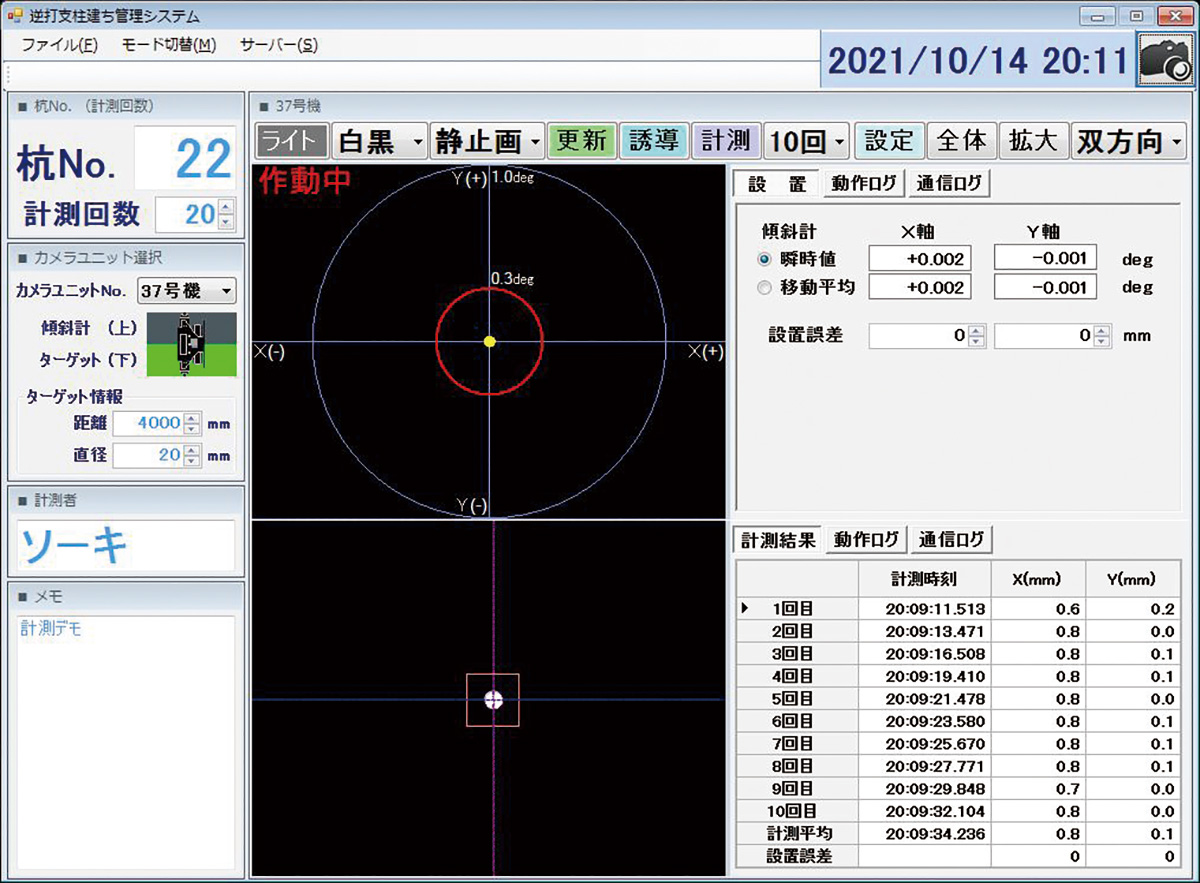Switch to the lower 動作ログ tab

(866, 540)
